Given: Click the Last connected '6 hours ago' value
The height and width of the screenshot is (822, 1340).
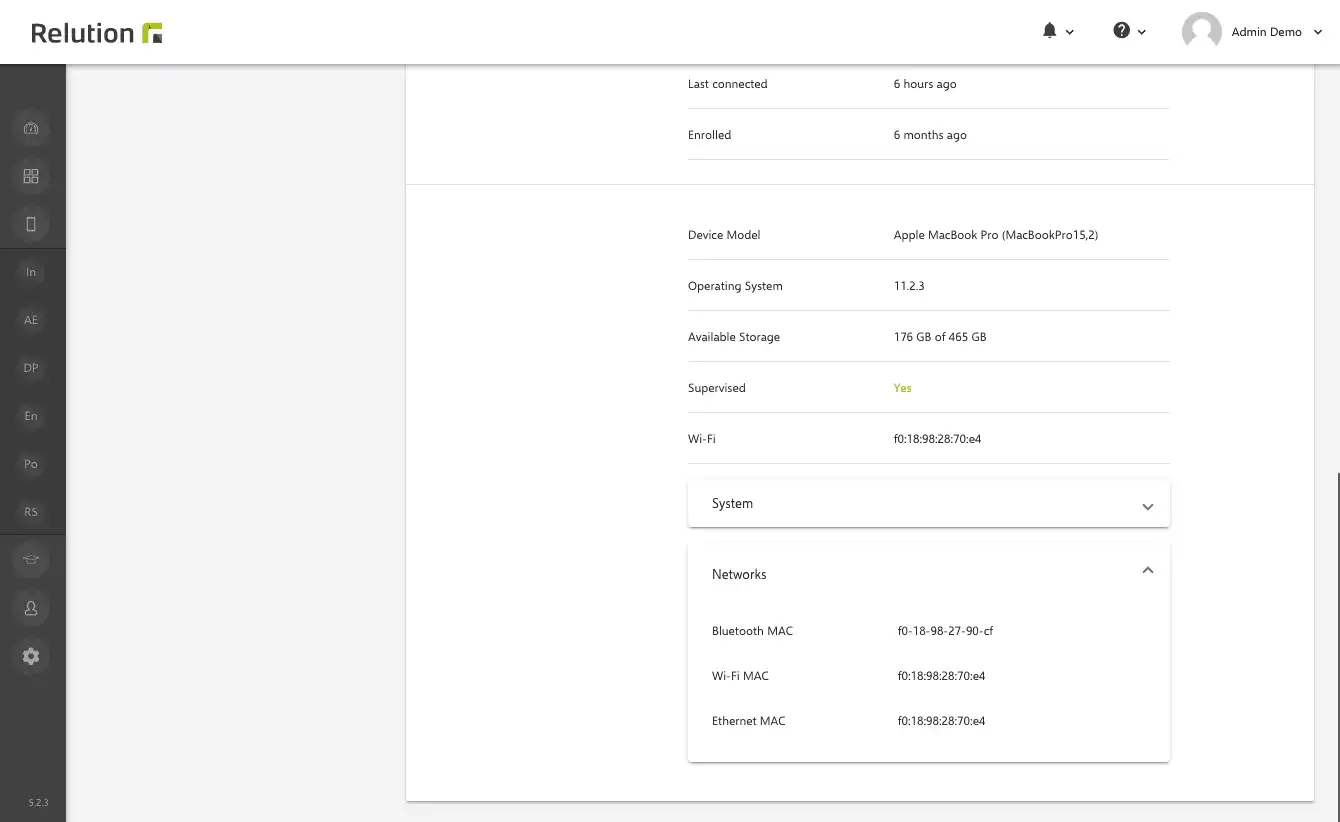Looking at the screenshot, I should (925, 84).
